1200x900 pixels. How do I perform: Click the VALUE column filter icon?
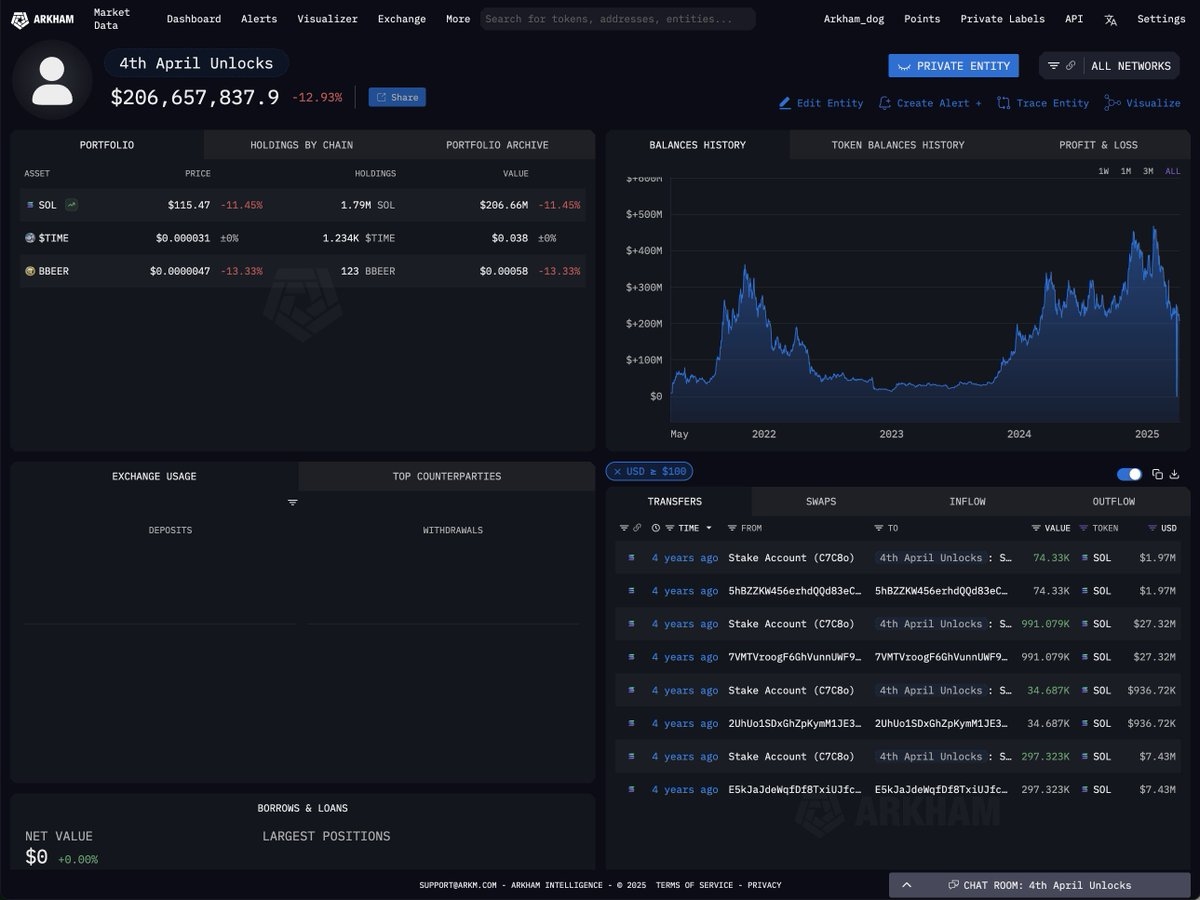pos(1036,528)
